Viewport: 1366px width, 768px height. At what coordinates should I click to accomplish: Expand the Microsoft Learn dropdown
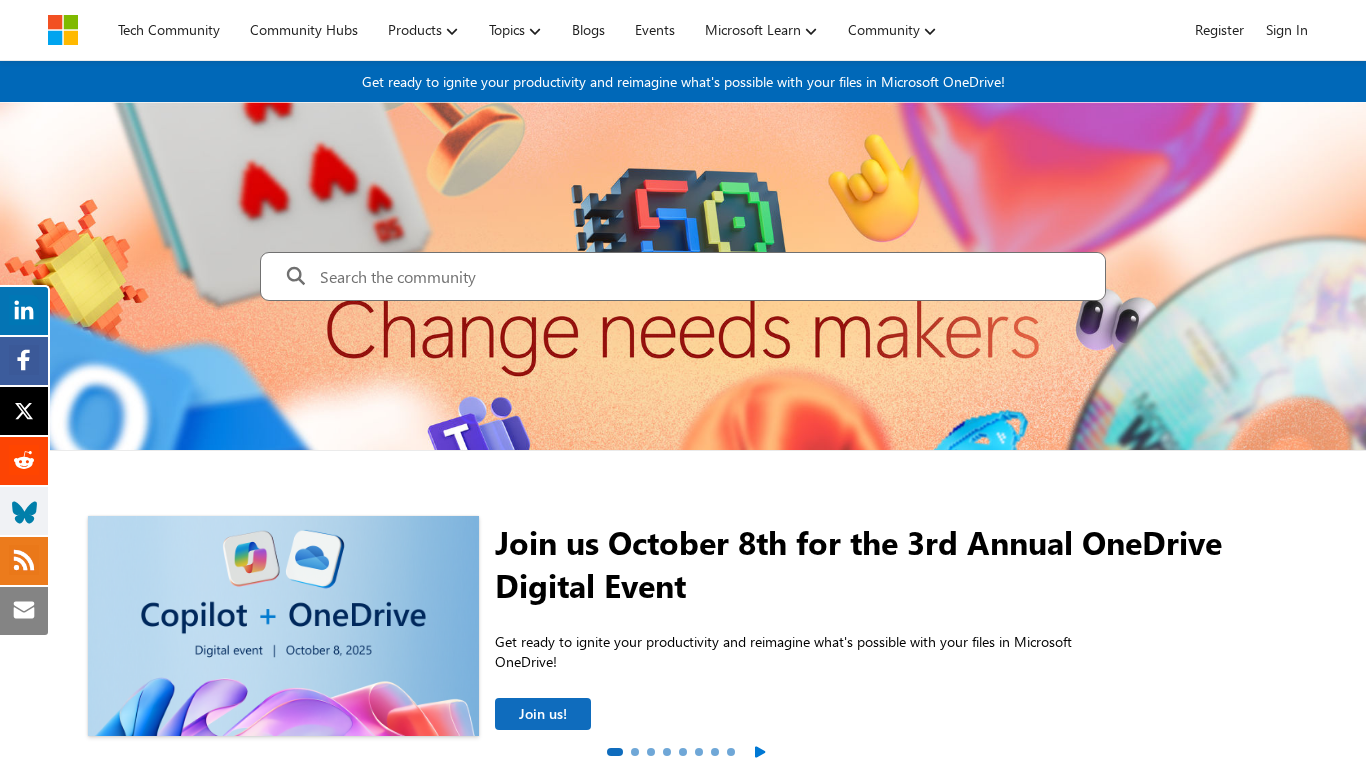tap(761, 30)
